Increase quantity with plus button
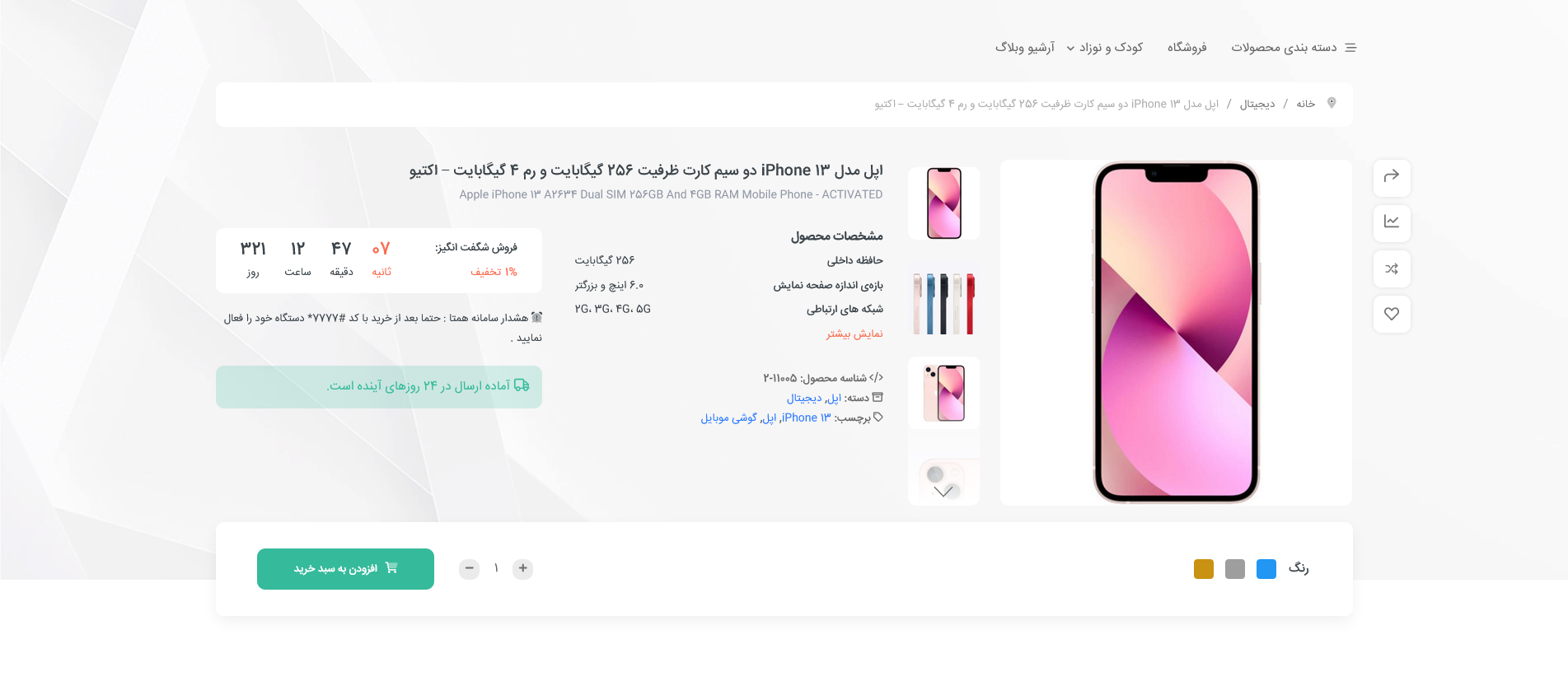 click(522, 568)
